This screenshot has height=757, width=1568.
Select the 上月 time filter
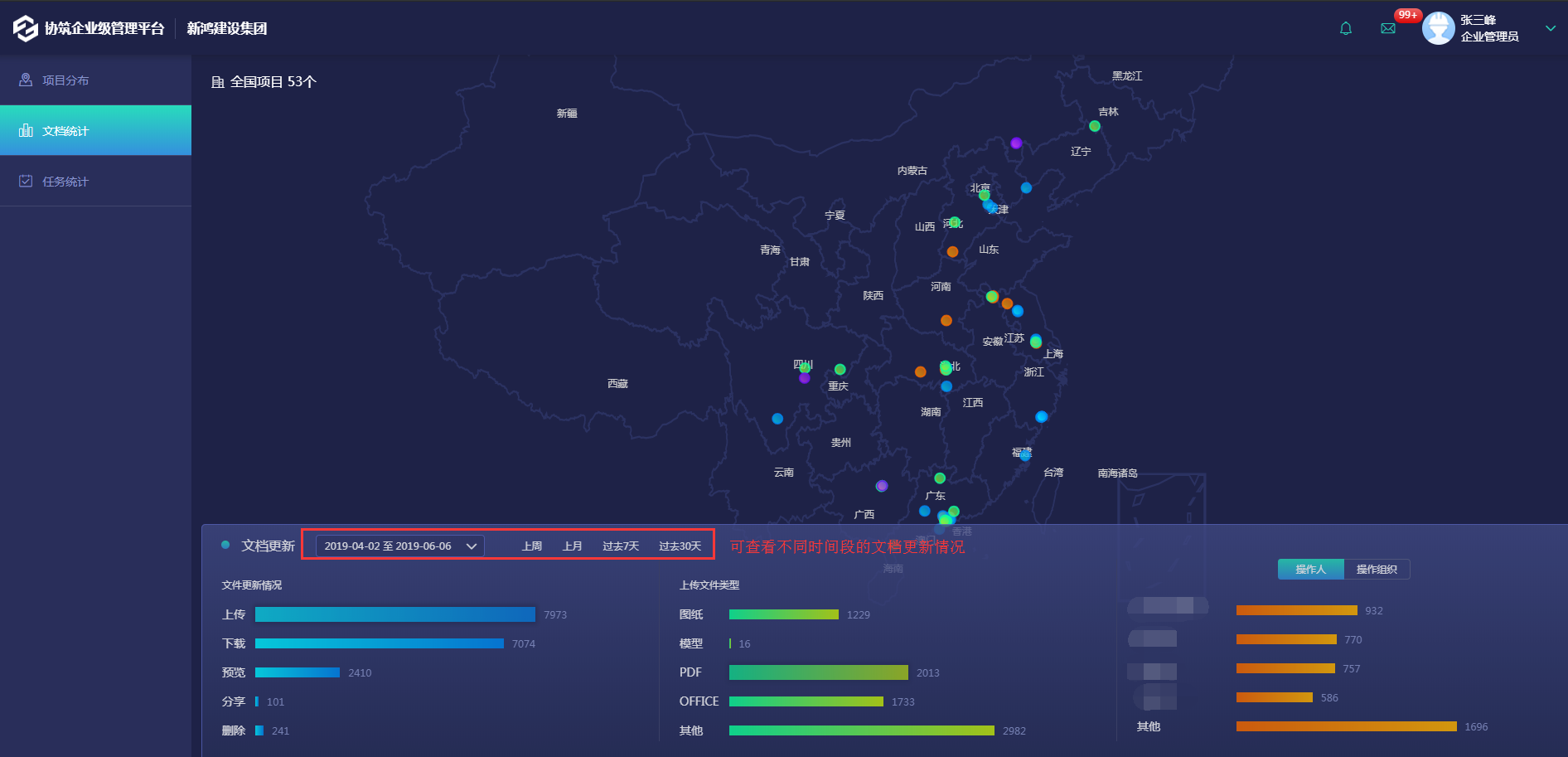(x=572, y=546)
